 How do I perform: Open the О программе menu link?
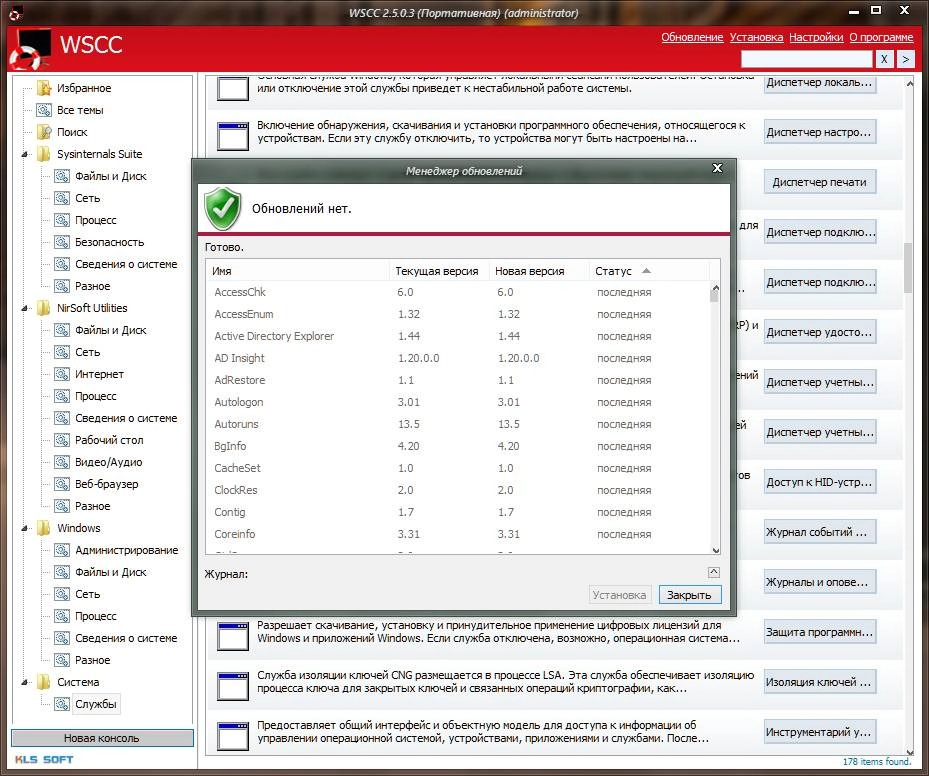point(881,37)
